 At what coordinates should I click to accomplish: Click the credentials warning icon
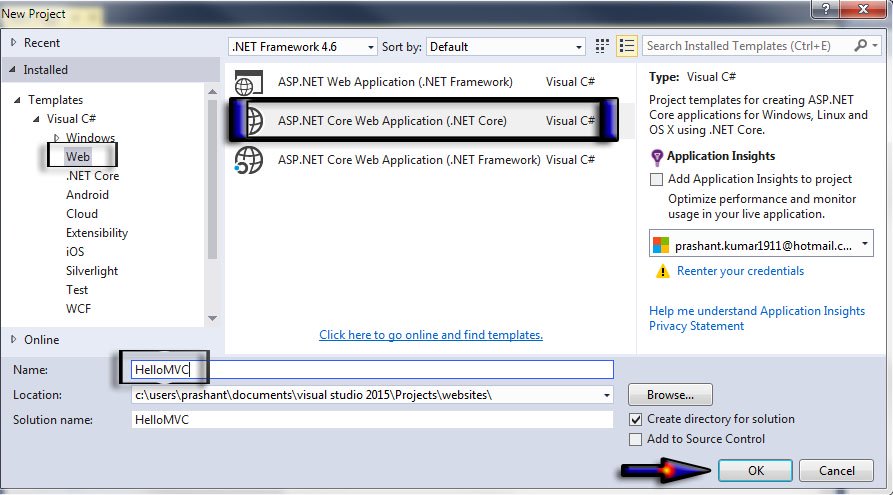click(662, 271)
